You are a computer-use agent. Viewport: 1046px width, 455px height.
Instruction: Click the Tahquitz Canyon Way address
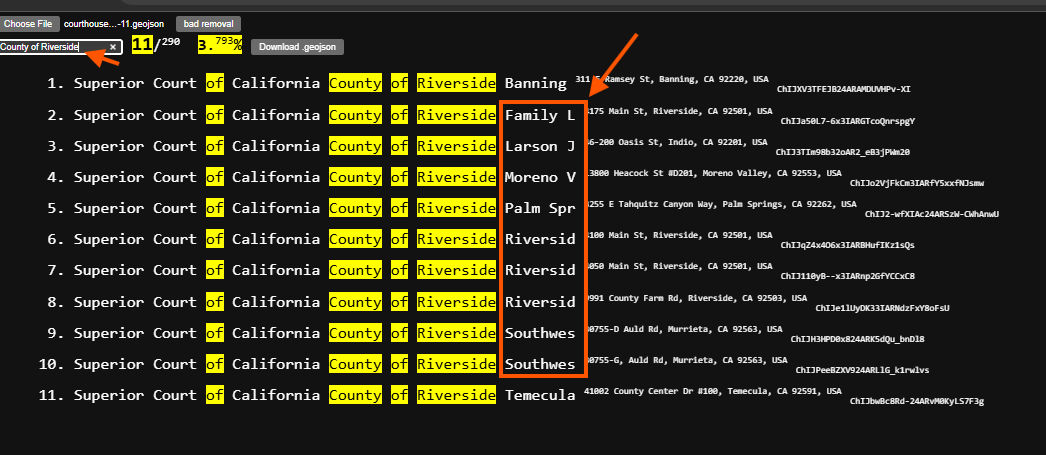(x=720, y=203)
